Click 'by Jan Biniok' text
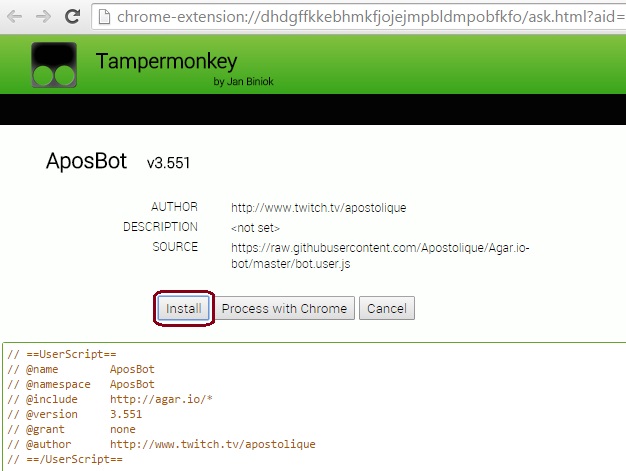This screenshot has height=471, width=626. (243, 81)
